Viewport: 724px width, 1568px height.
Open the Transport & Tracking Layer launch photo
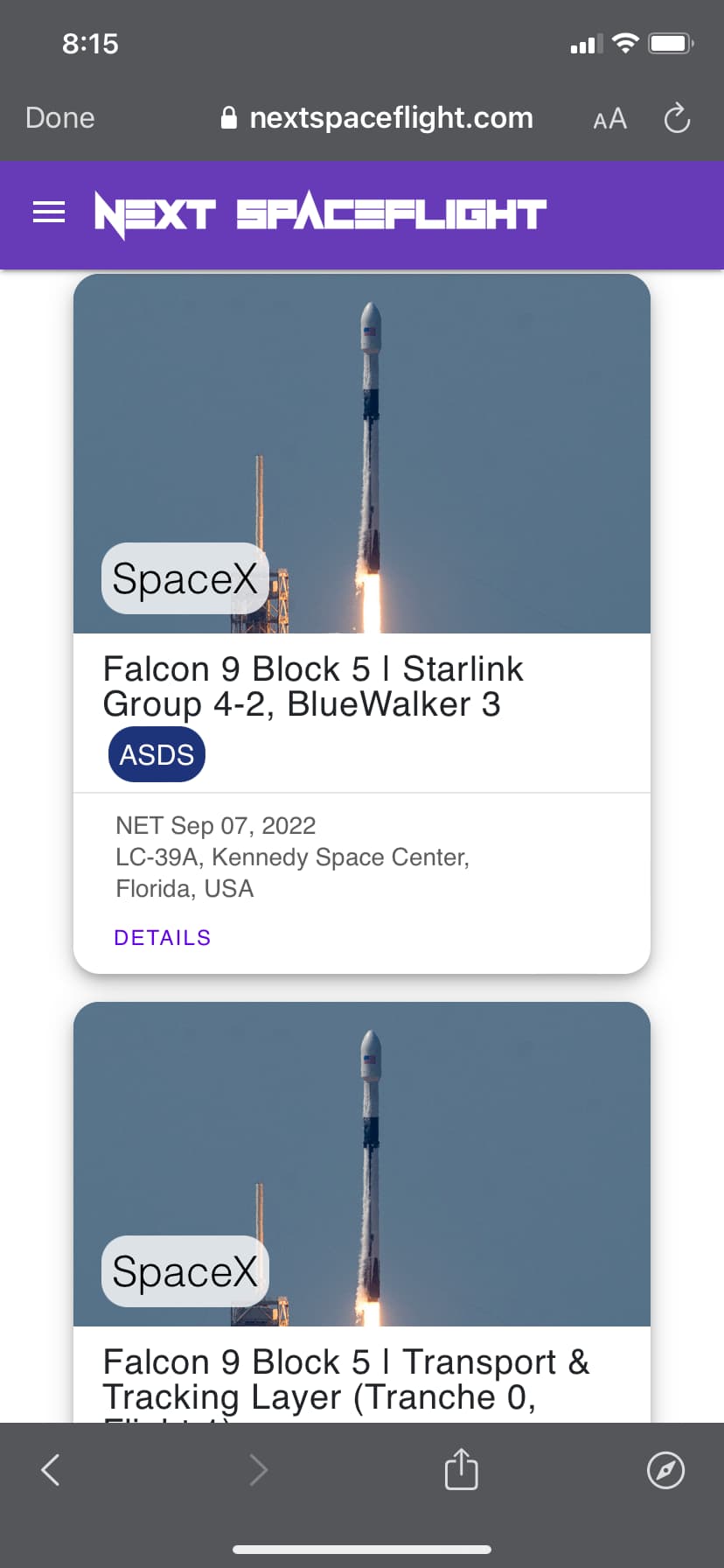(x=362, y=1164)
